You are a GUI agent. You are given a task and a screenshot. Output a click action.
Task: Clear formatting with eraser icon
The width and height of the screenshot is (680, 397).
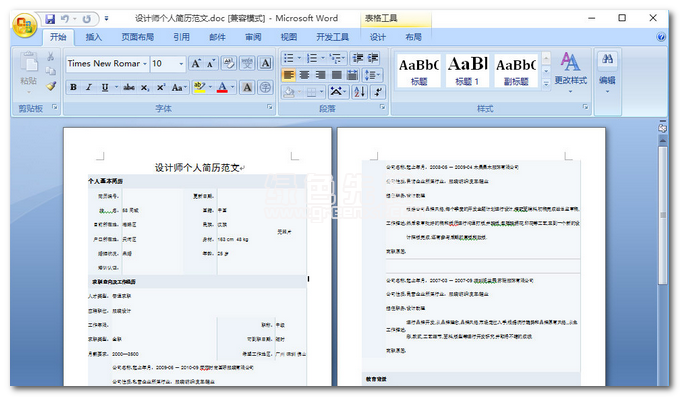[x=229, y=64]
